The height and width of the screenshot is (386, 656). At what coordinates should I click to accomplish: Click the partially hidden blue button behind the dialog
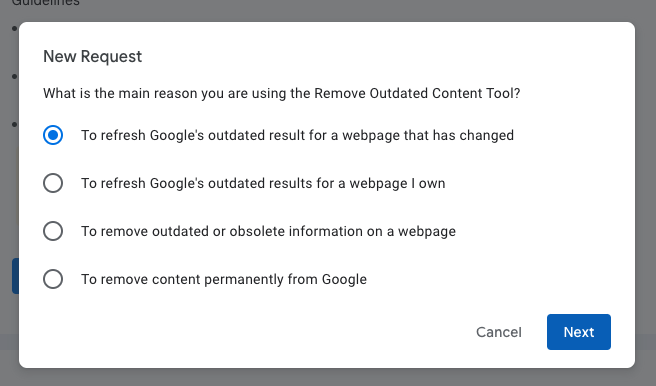pyautogui.click(x=15, y=276)
